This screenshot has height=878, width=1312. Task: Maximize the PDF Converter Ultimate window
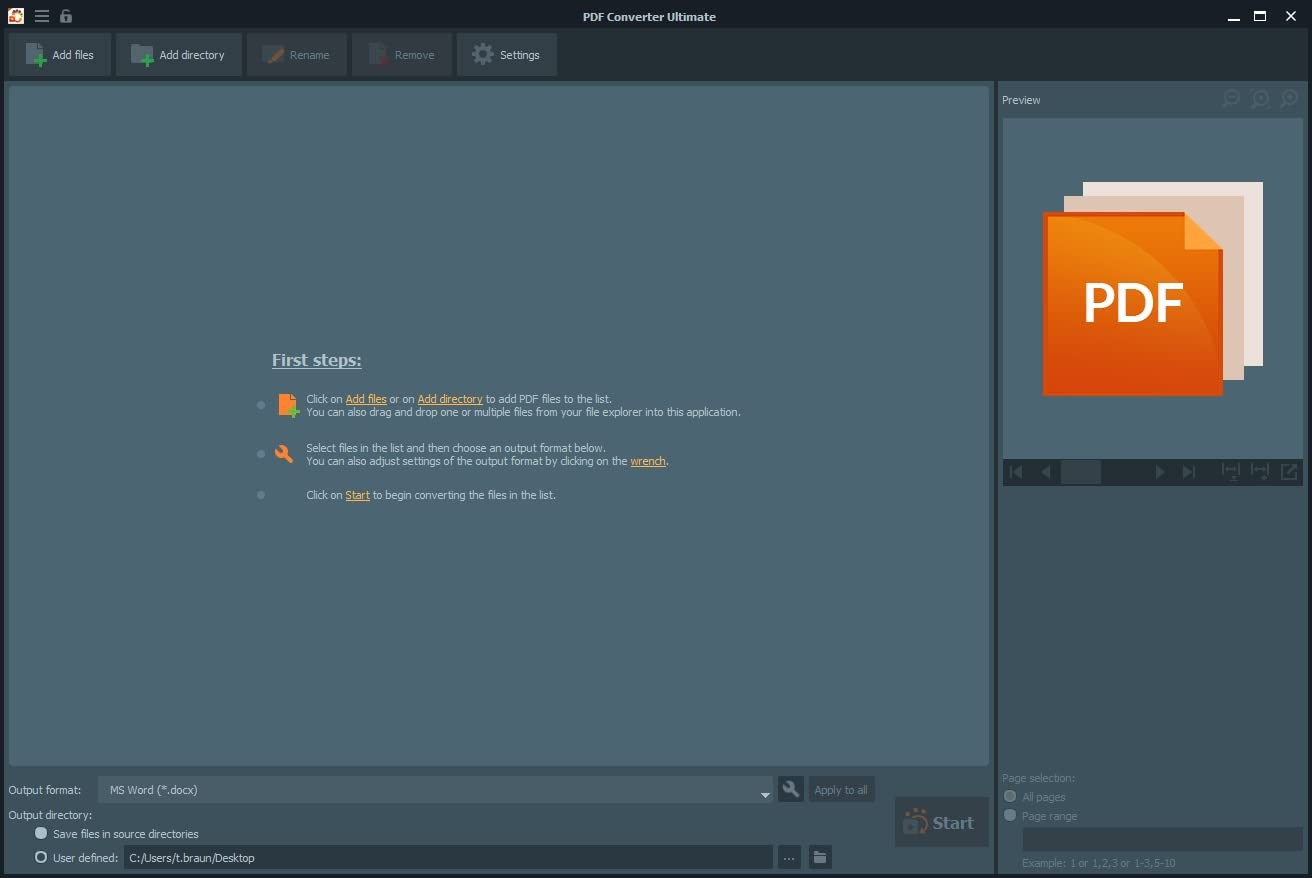coord(1260,16)
